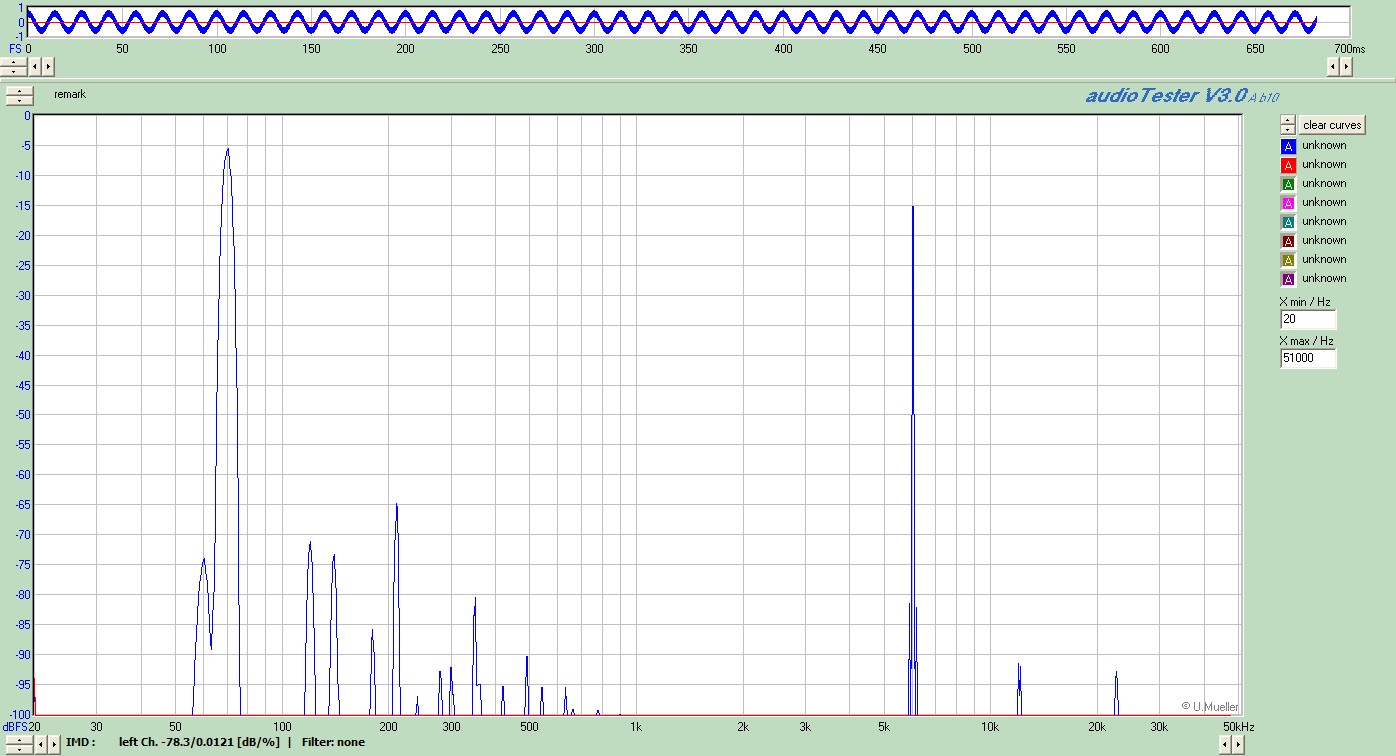Toggle the dark red curve A button
This screenshot has width=1396, height=756.
[1288, 241]
